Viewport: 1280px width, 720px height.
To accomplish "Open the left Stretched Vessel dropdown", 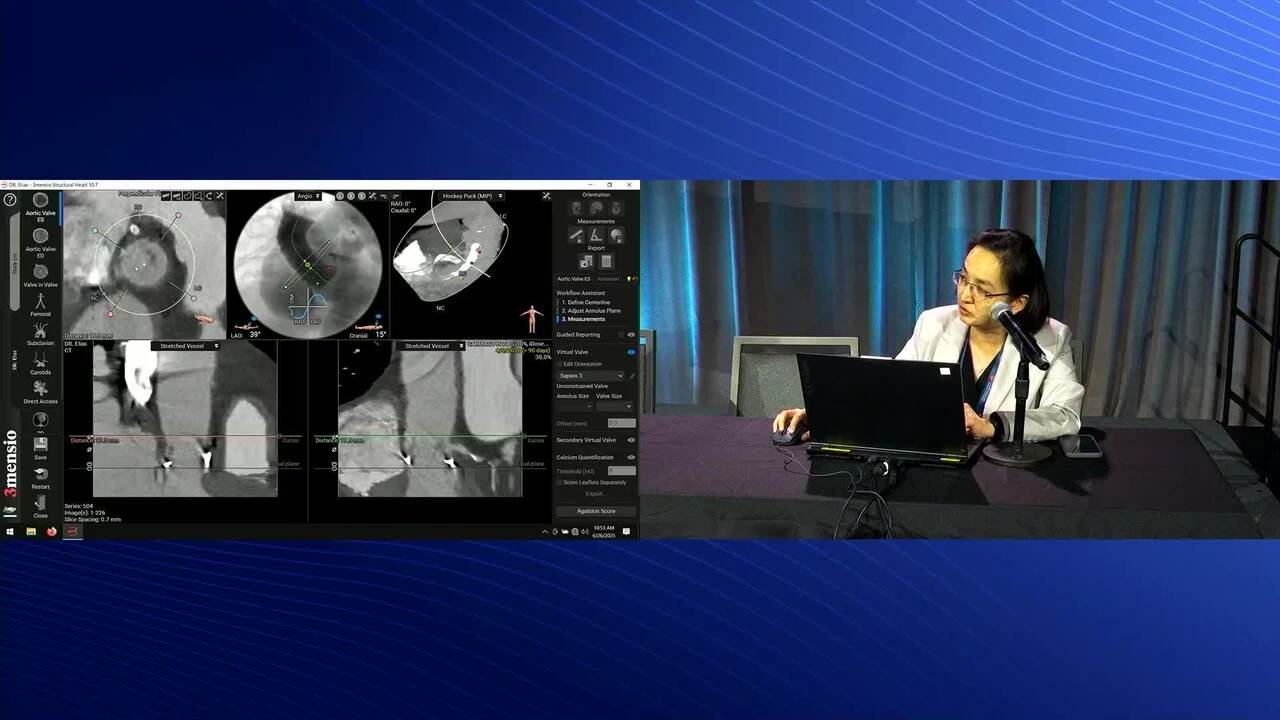I will point(185,346).
